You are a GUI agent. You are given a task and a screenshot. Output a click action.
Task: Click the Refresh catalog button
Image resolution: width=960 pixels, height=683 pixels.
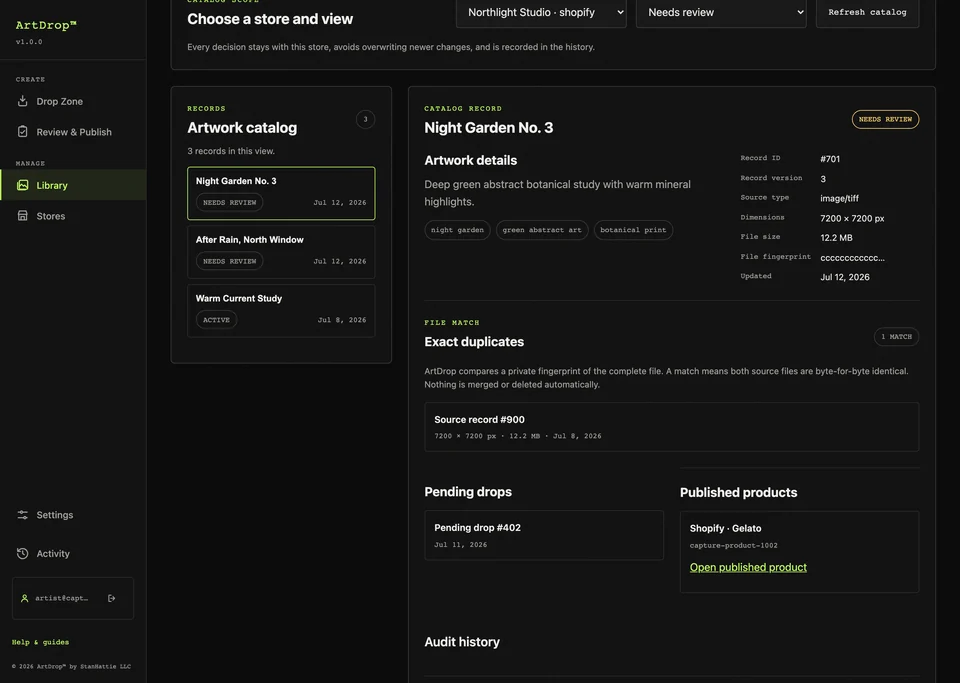point(867,12)
